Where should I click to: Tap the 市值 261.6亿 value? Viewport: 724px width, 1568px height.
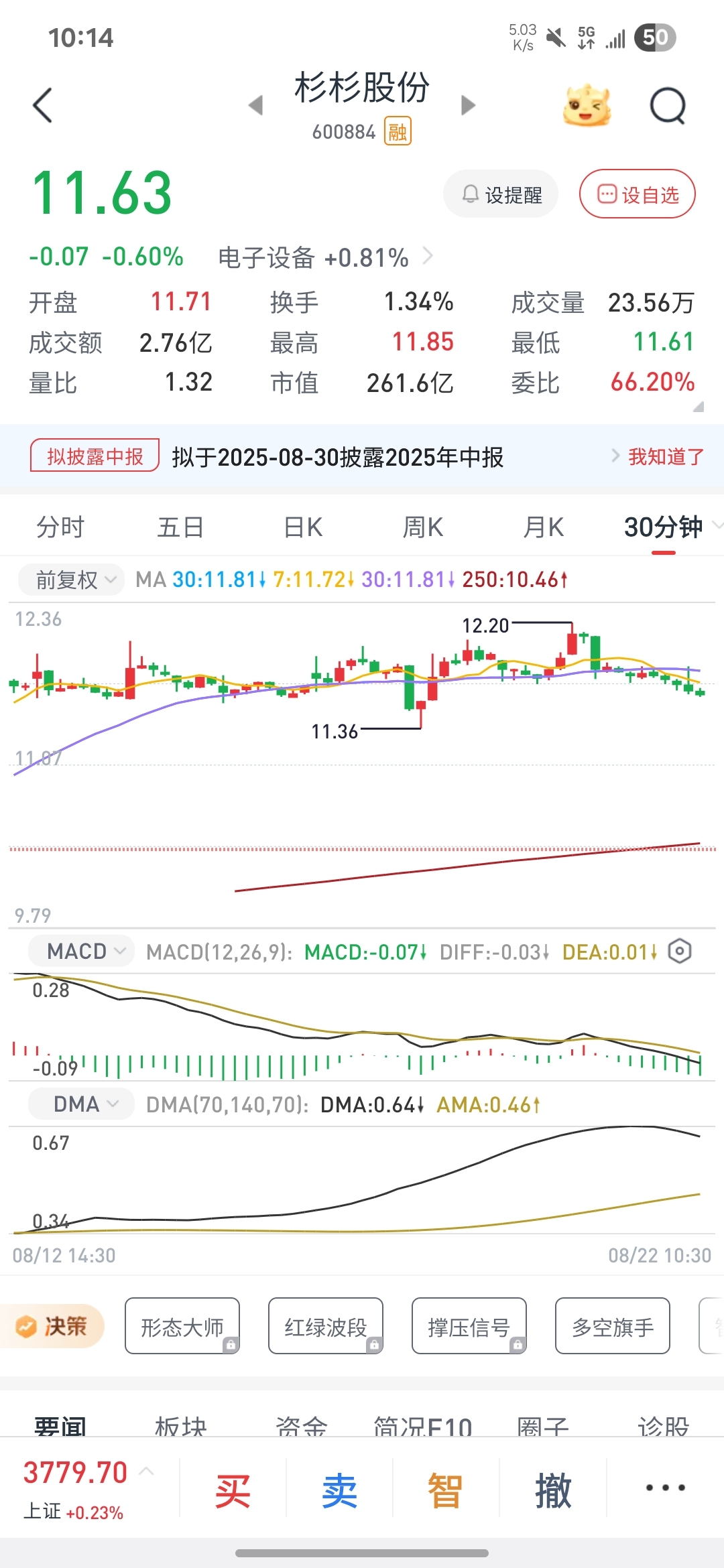click(410, 383)
